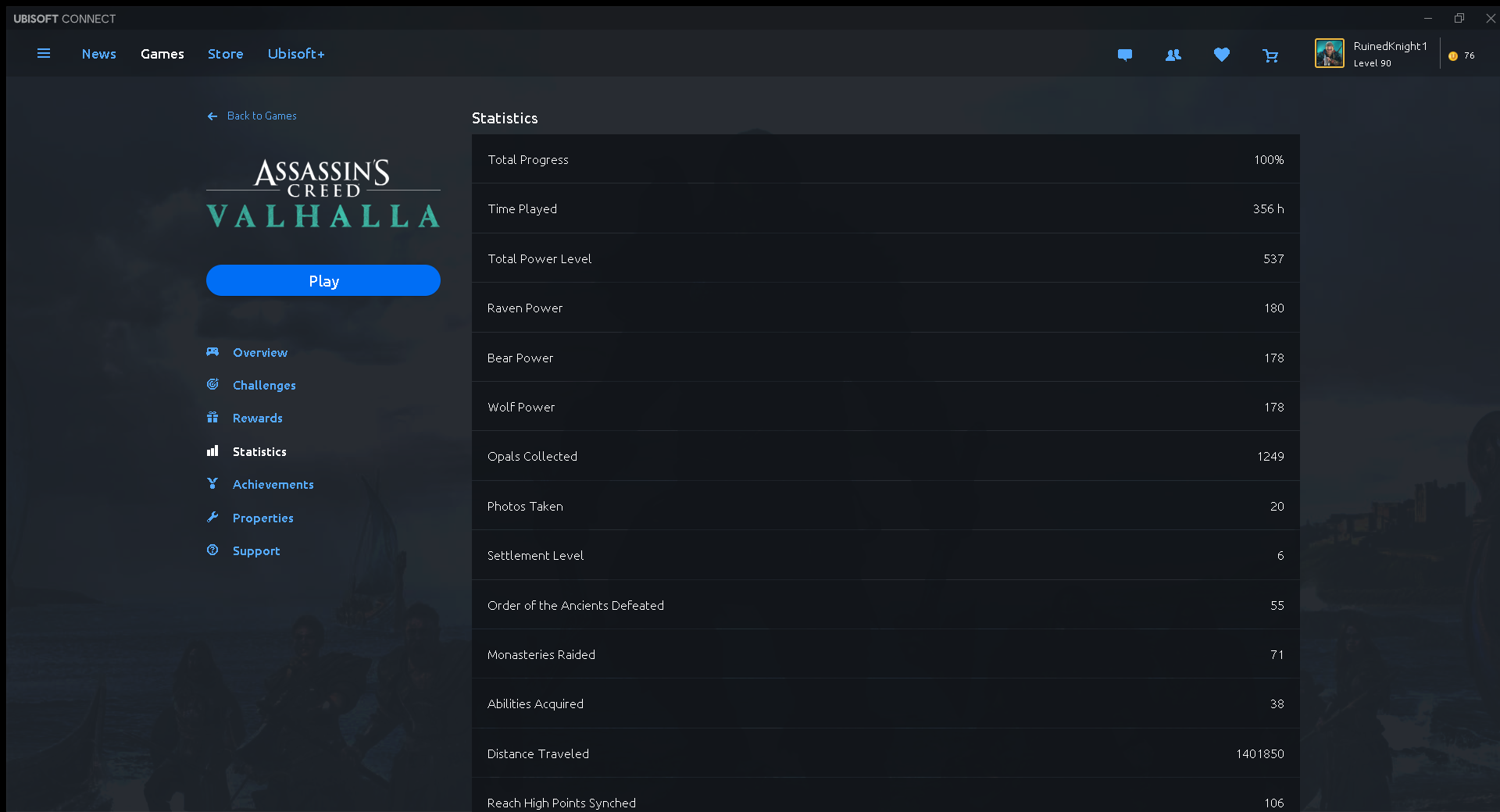Click the Total Progress statistic label
The height and width of the screenshot is (812, 1500).
coord(528,160)
